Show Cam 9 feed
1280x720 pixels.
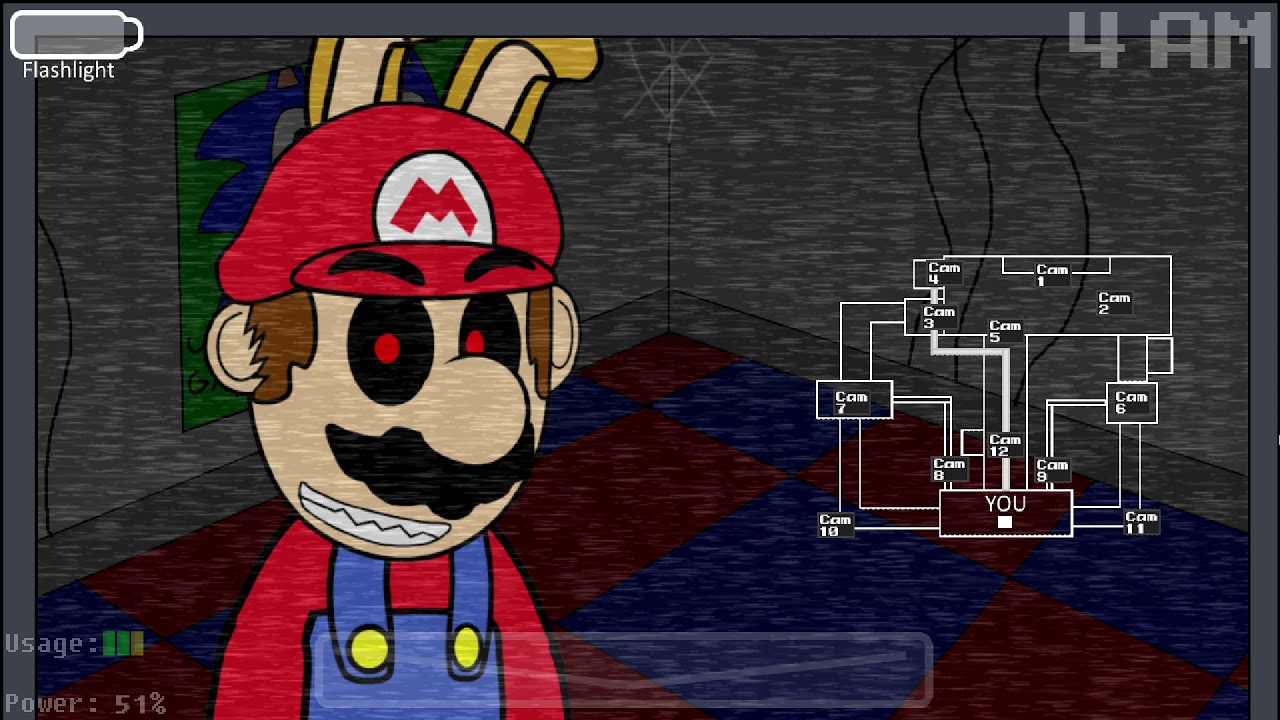1052,470
